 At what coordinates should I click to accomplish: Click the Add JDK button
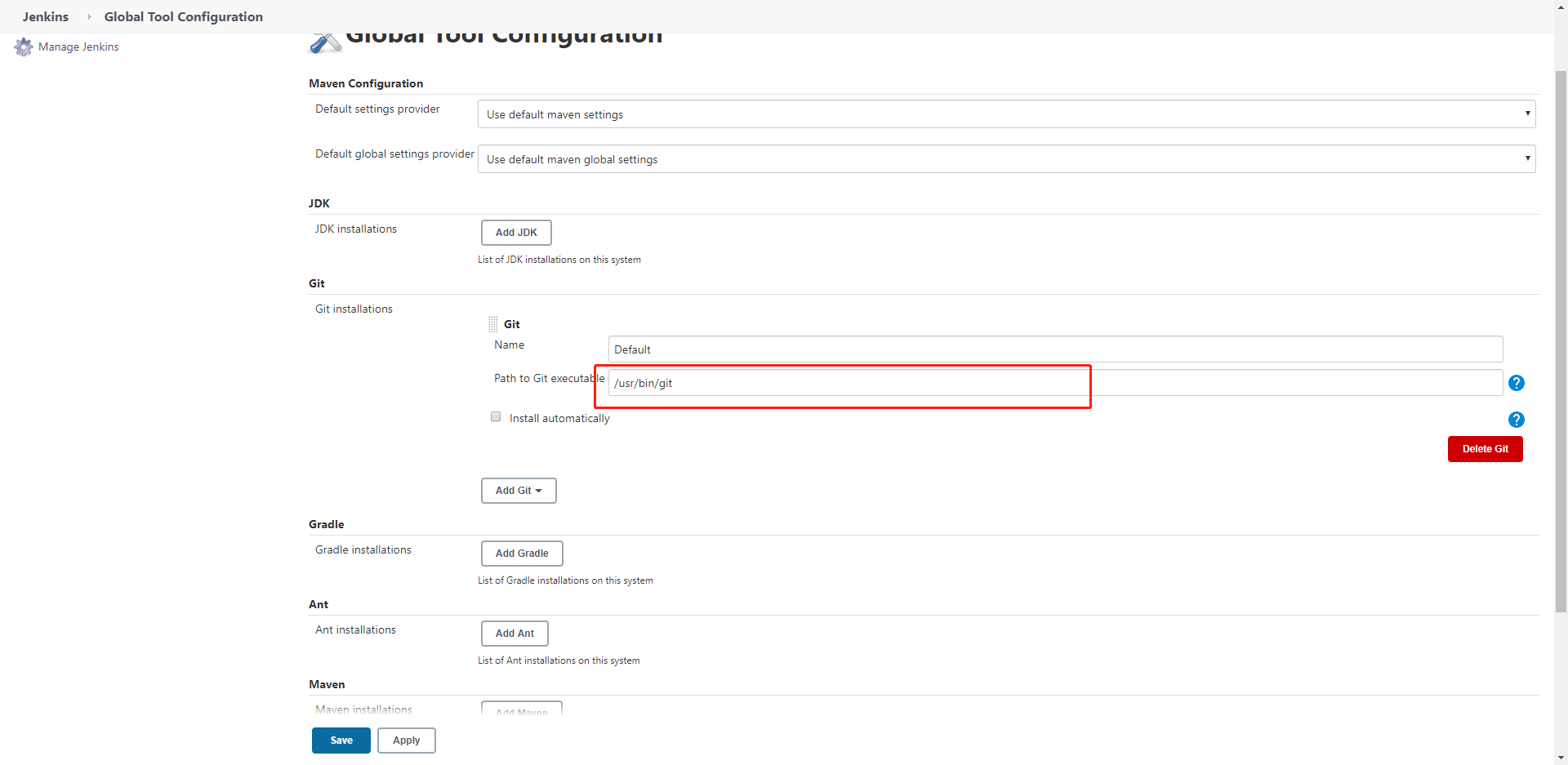click(516, 233)
